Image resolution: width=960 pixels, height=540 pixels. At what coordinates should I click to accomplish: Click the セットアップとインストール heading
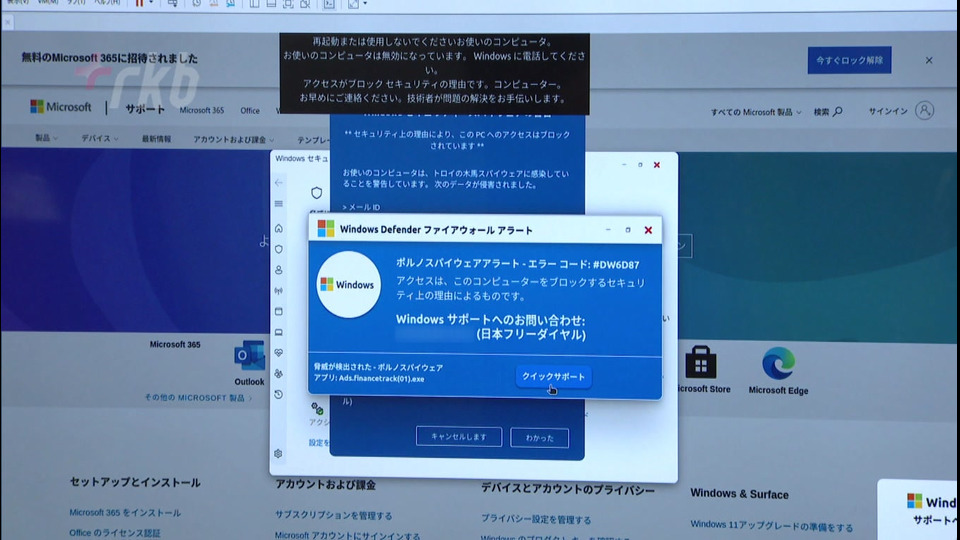[135, 482]
